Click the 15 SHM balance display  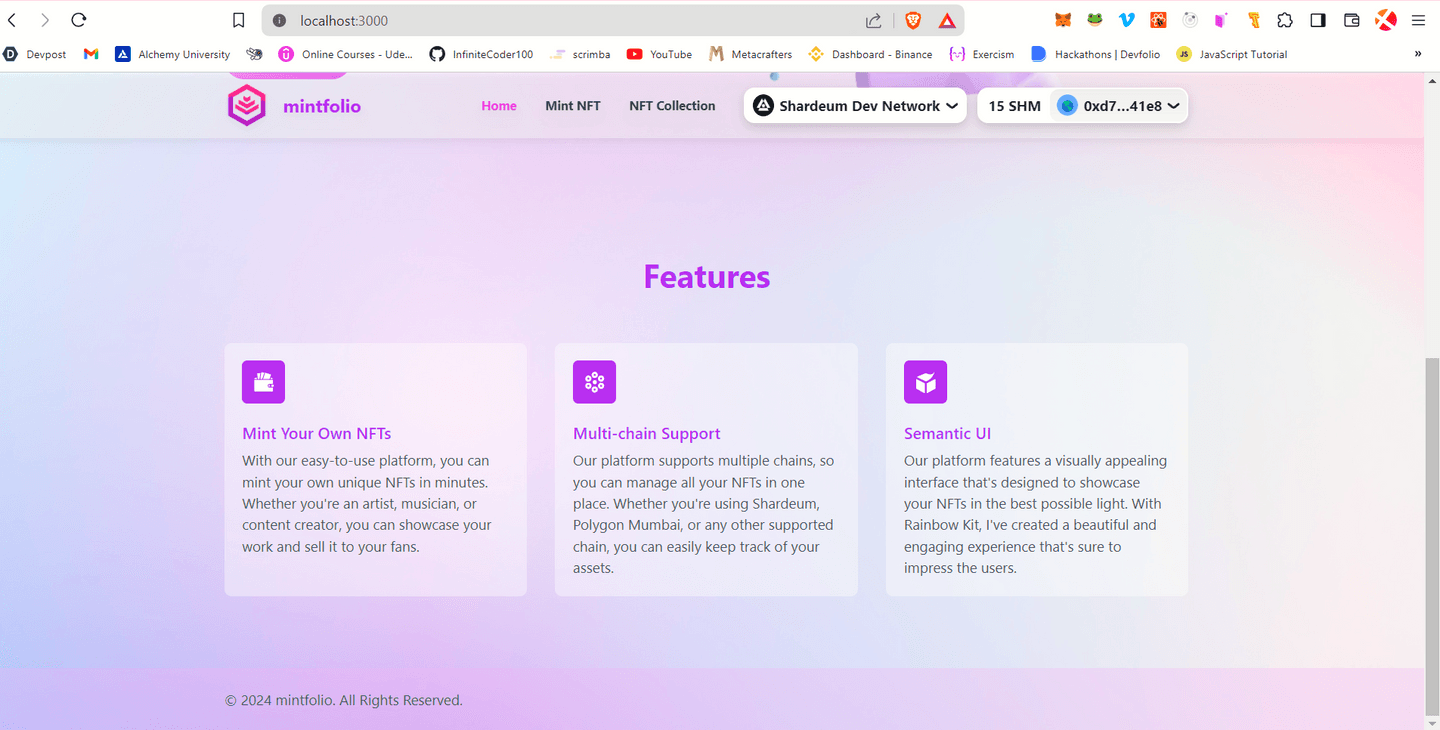(x=1015, y=105)
